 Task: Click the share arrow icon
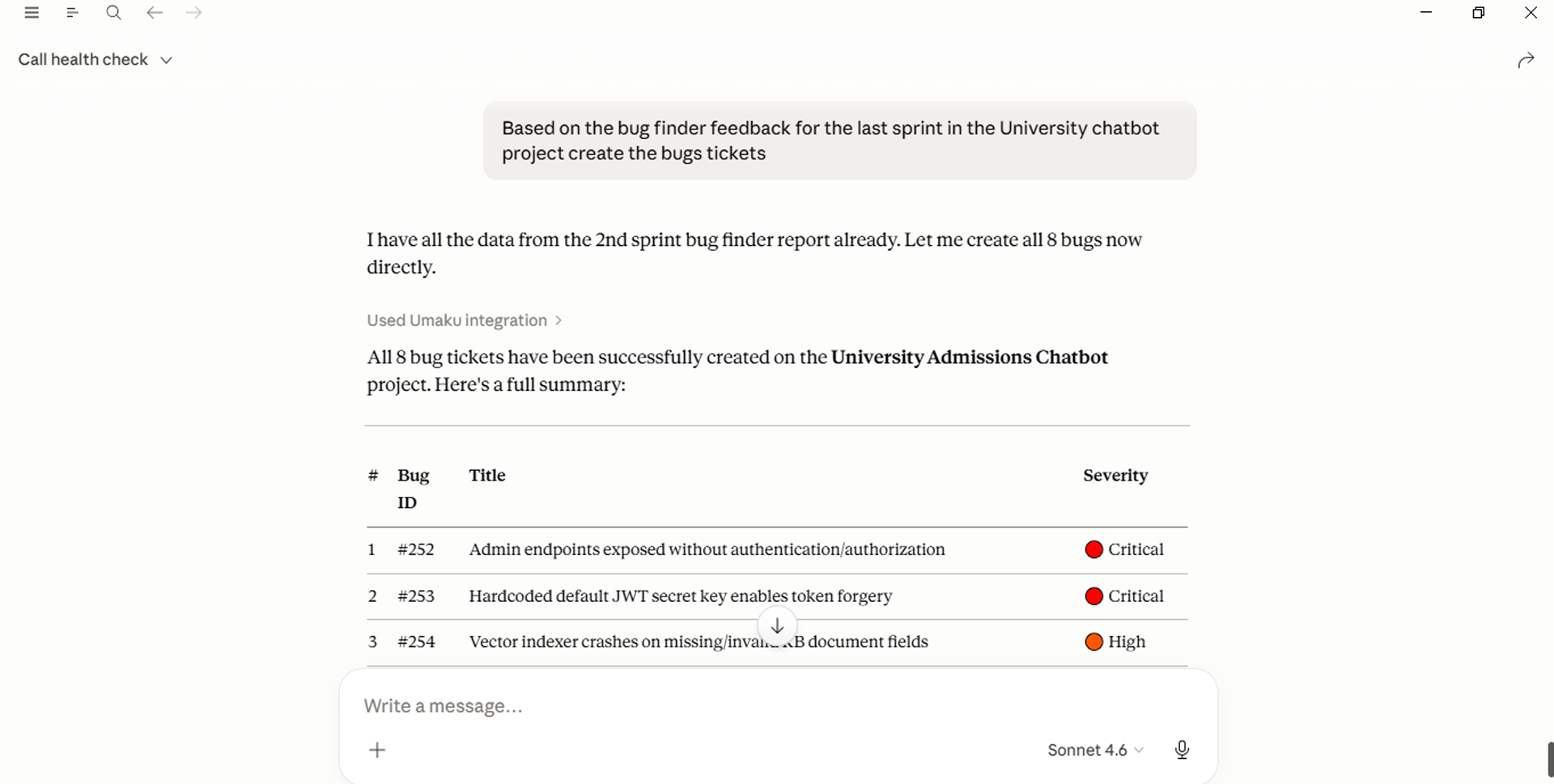[1526, 60]
